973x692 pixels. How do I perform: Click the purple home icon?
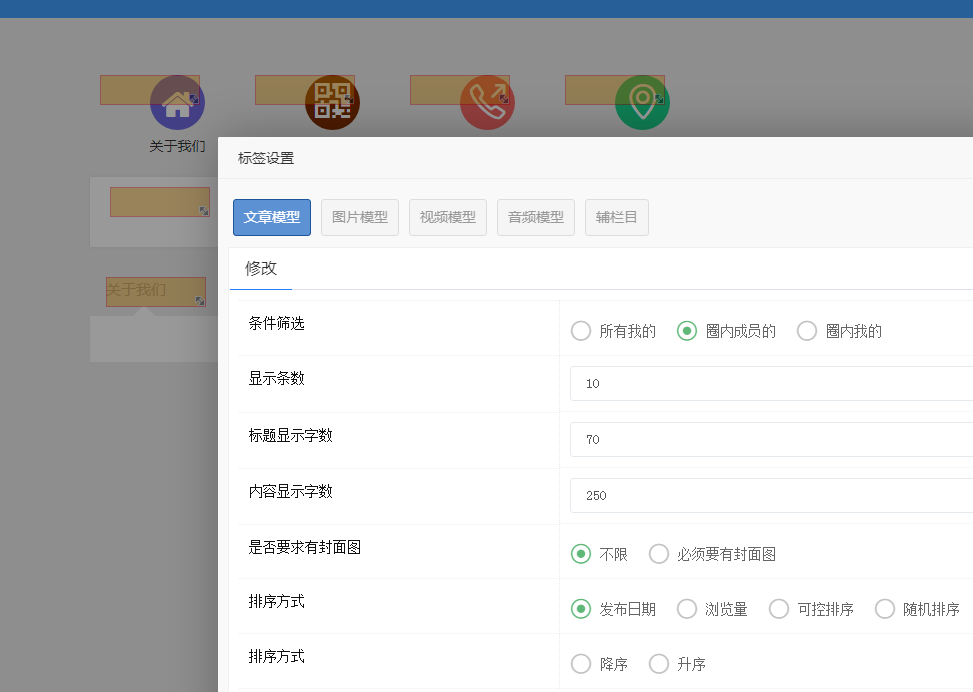pyautogui.click(x=177, y=102)
